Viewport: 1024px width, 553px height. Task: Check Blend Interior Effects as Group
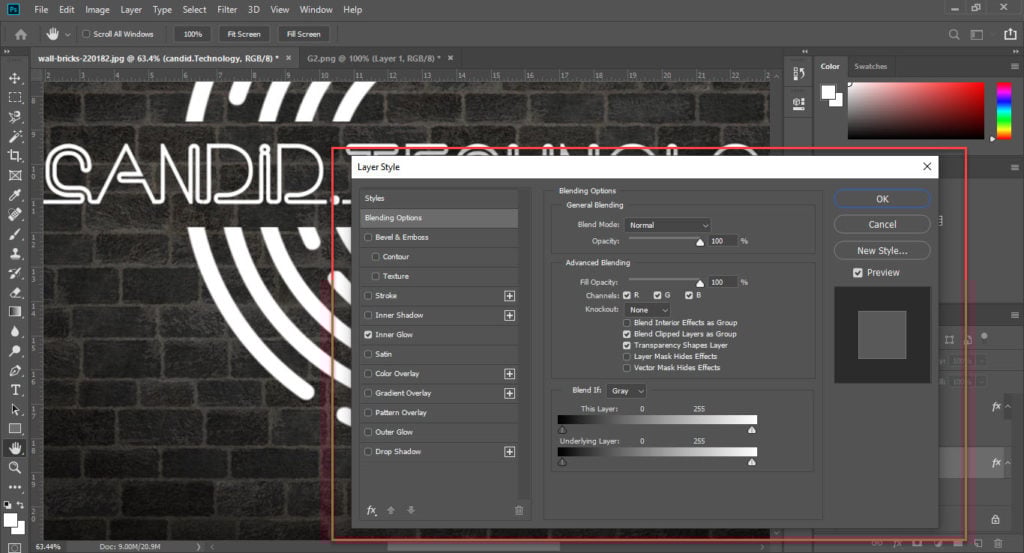tap(627, 323)
